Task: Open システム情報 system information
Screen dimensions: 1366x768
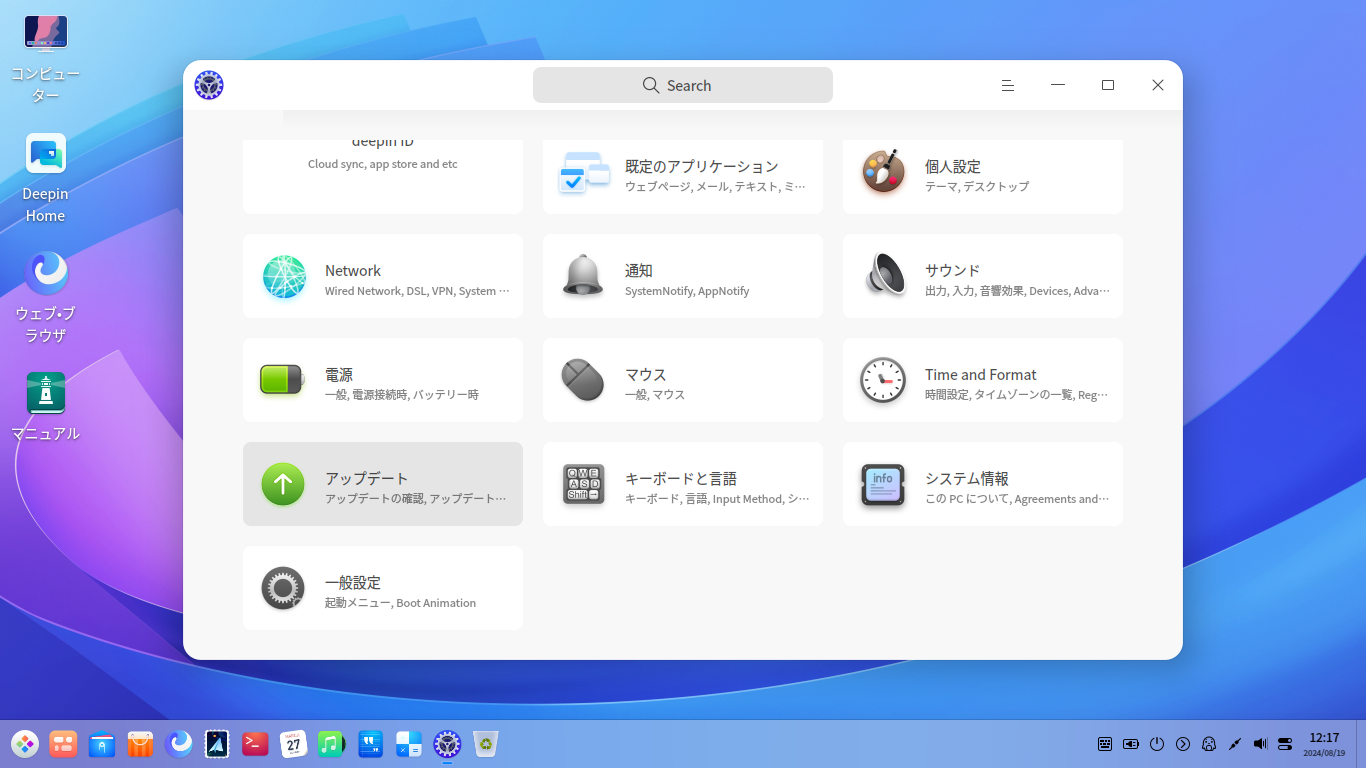Action: [982, 485]
